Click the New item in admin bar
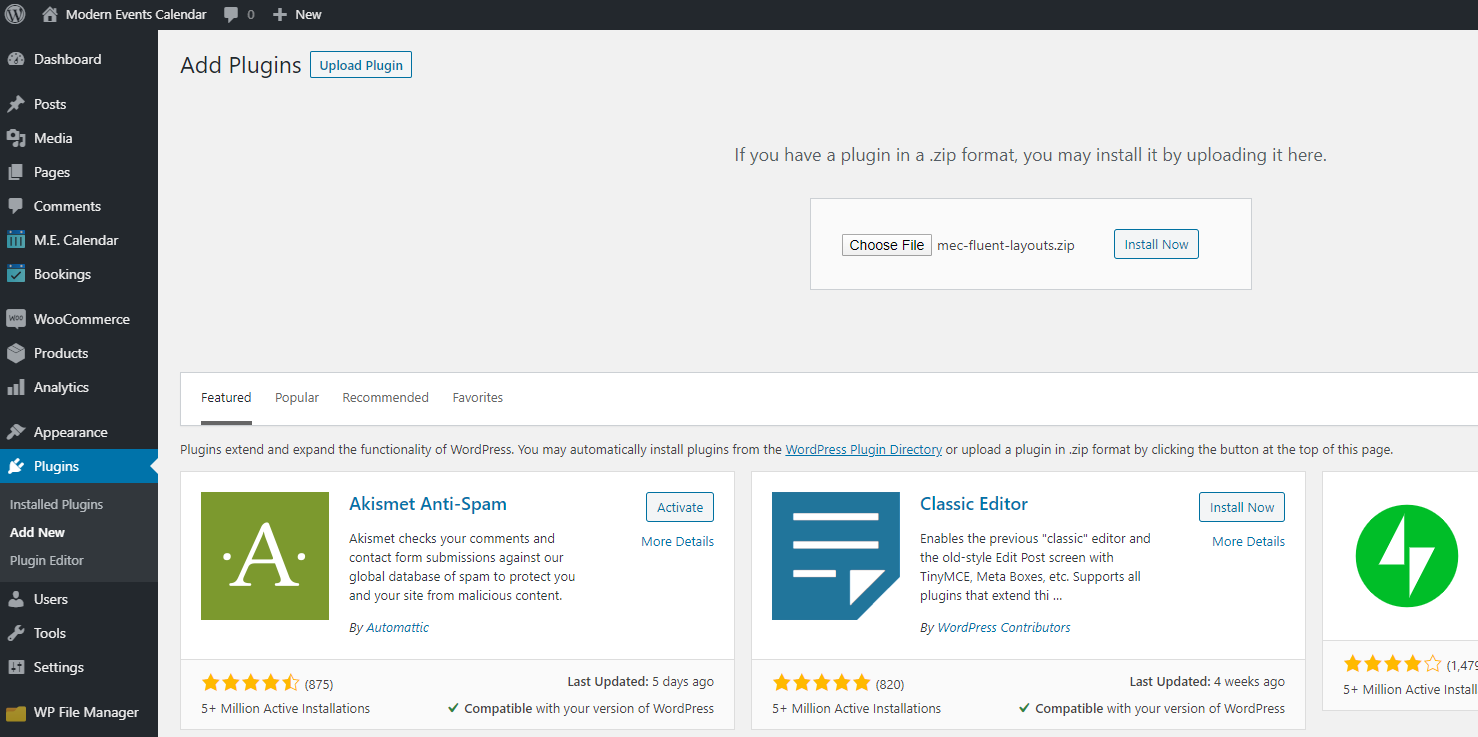This screenshot has height=737, width=1478. coord(297,15)
